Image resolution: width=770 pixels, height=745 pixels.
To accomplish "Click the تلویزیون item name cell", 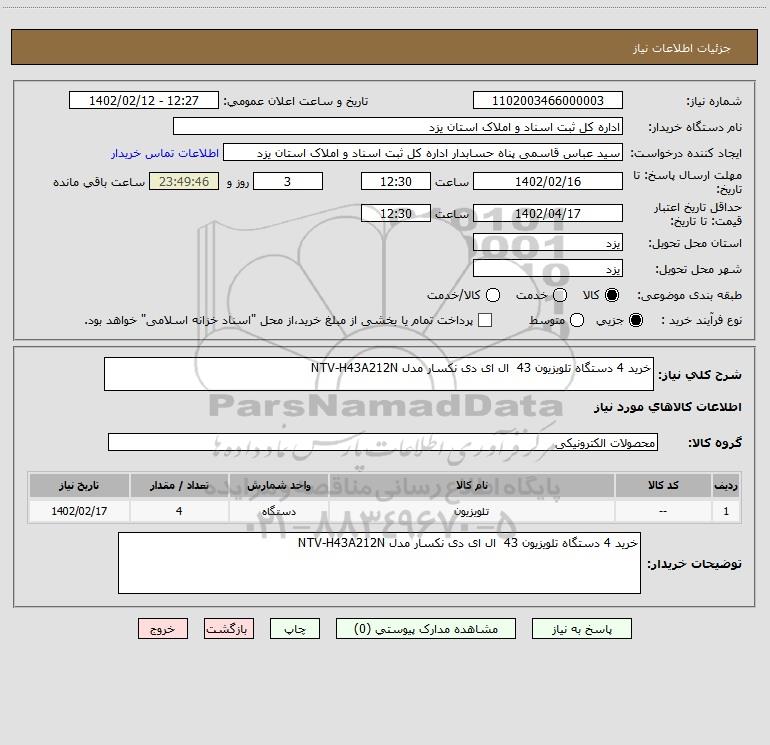I will point(472,511).
